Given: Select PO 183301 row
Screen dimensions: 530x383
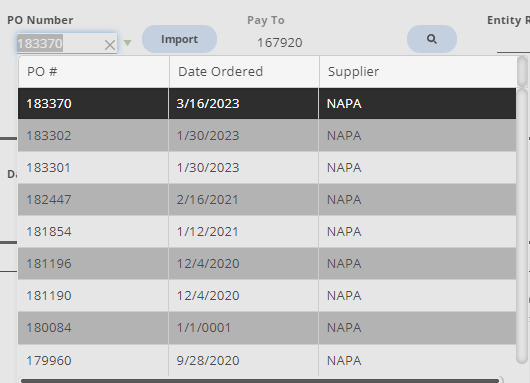Looking at the screenshot, I should point(267,168).
